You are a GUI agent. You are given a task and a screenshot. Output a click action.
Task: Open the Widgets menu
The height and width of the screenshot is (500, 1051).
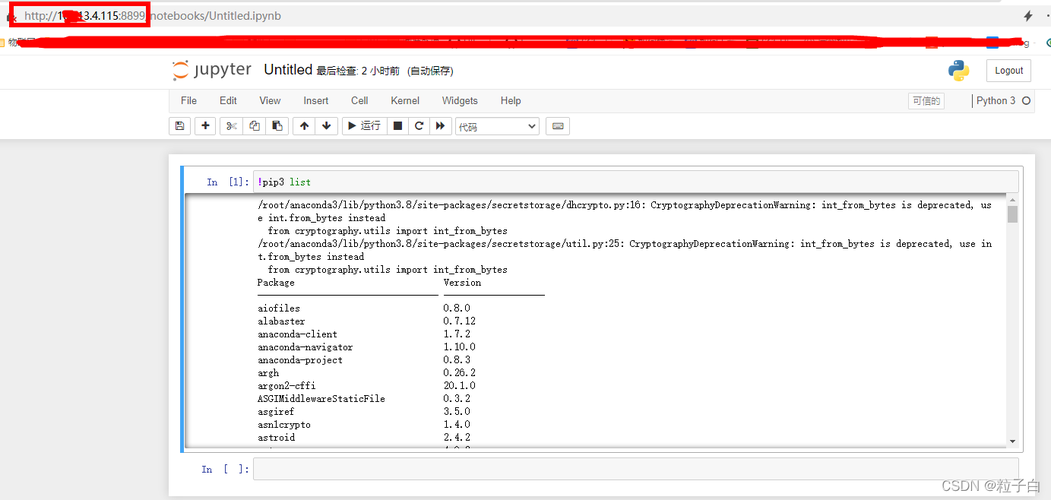(460, 101)
